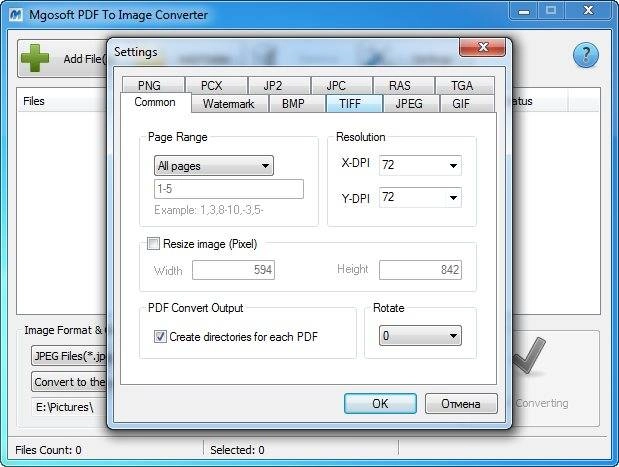Click the Files Count: 0 status text

coord(48,450)
